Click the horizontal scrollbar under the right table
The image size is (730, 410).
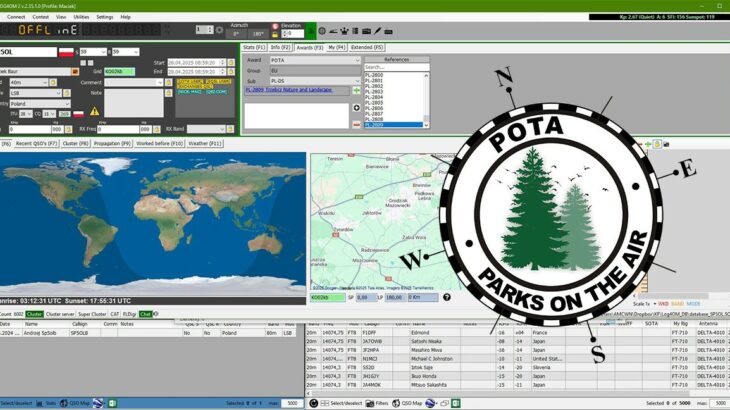517,393
